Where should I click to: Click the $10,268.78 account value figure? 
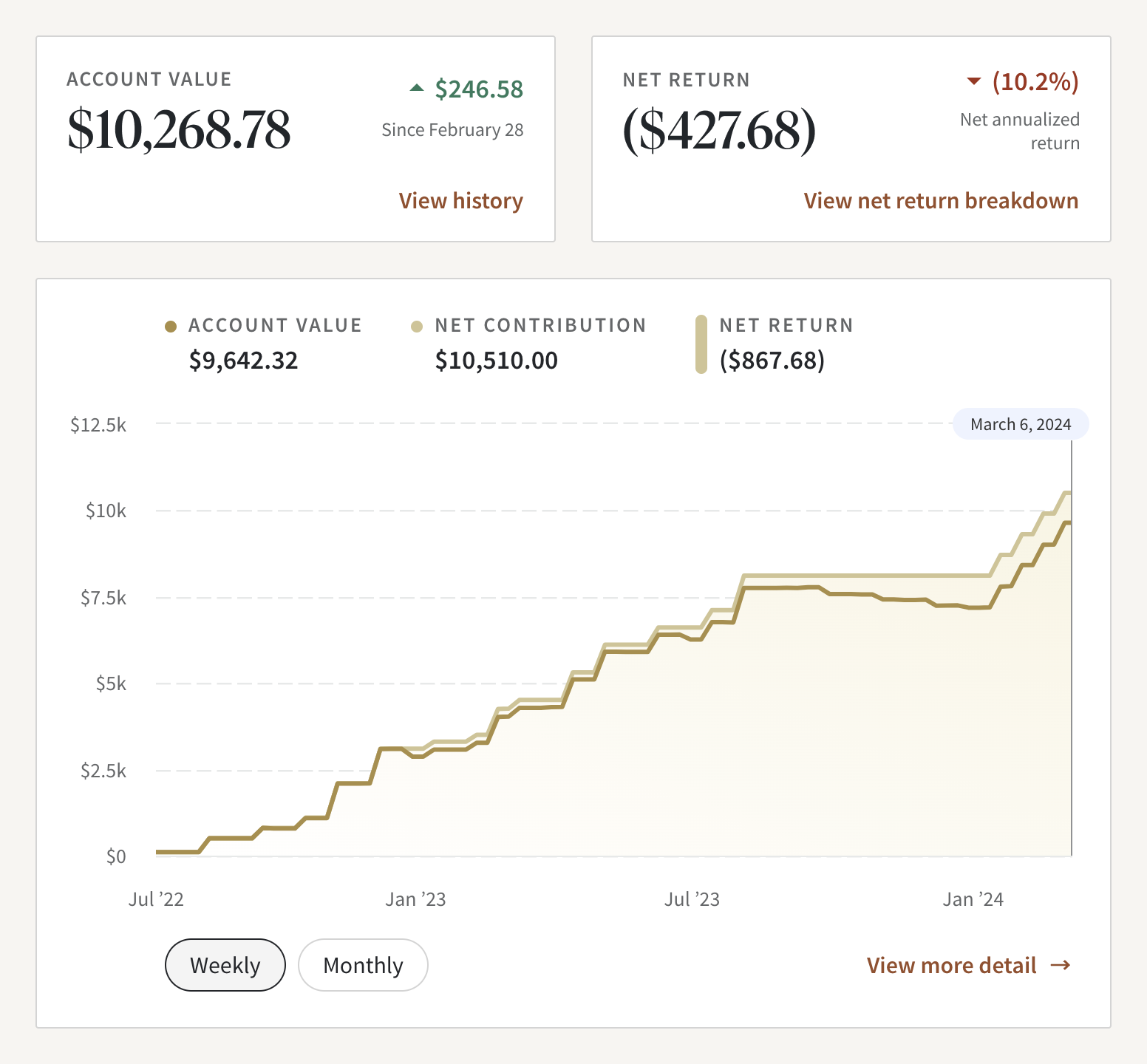(x=179, y=130)
